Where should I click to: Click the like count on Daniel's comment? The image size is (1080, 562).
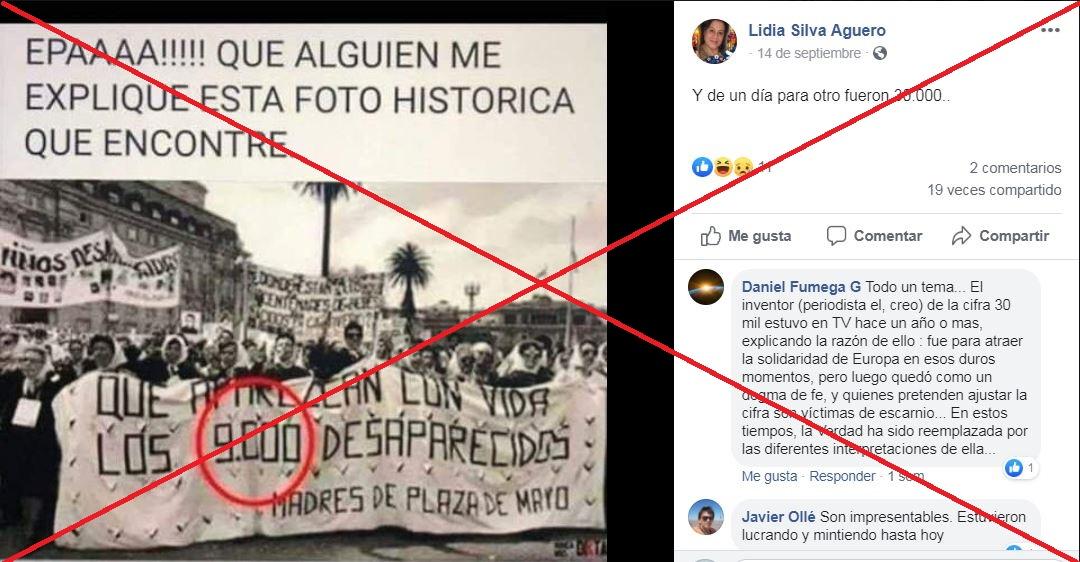pos(1021,468)
